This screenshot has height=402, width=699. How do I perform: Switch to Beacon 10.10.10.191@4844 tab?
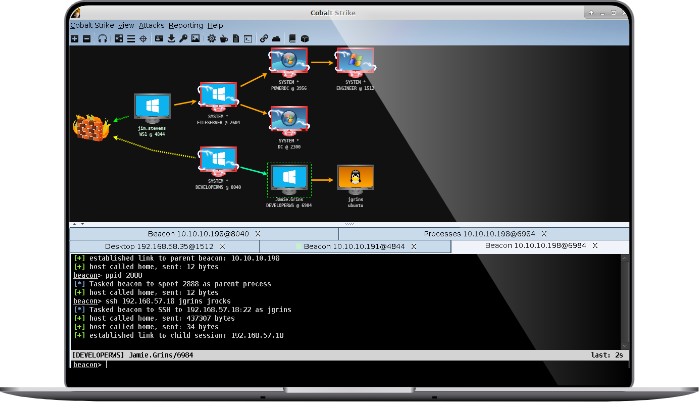tap(355, 246)
